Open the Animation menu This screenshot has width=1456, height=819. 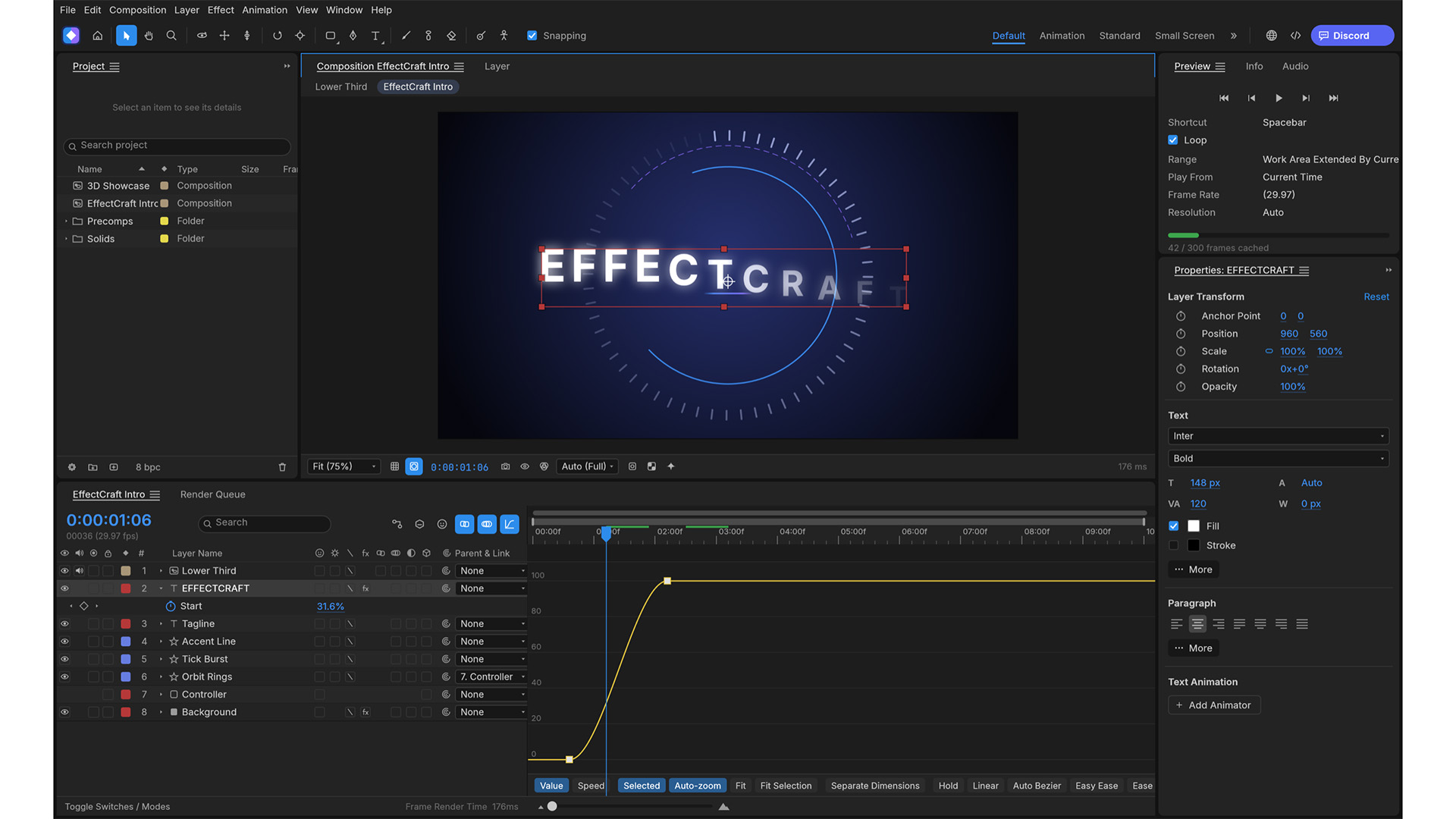point(265,10)
